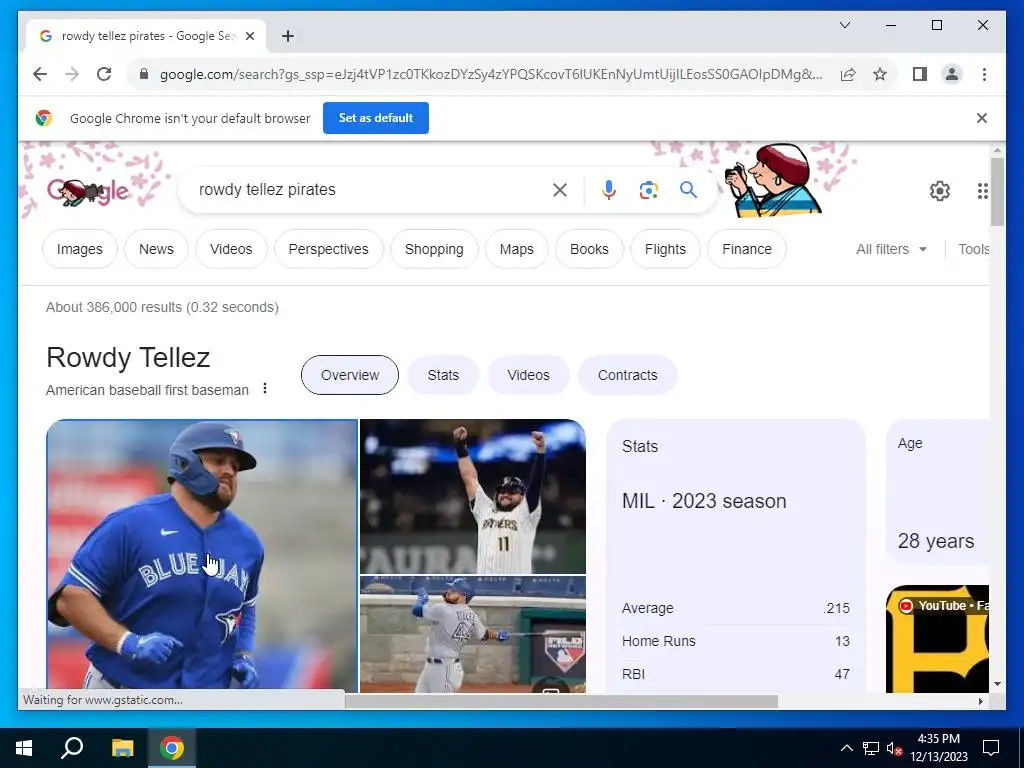Click the vertical scrollbar thumb

click(x=997, y=191)
